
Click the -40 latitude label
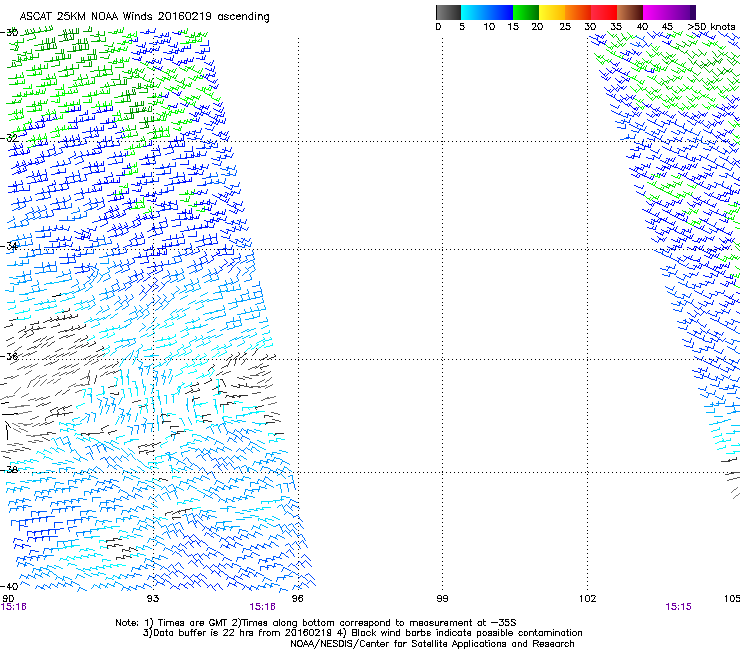pos(9,586)
